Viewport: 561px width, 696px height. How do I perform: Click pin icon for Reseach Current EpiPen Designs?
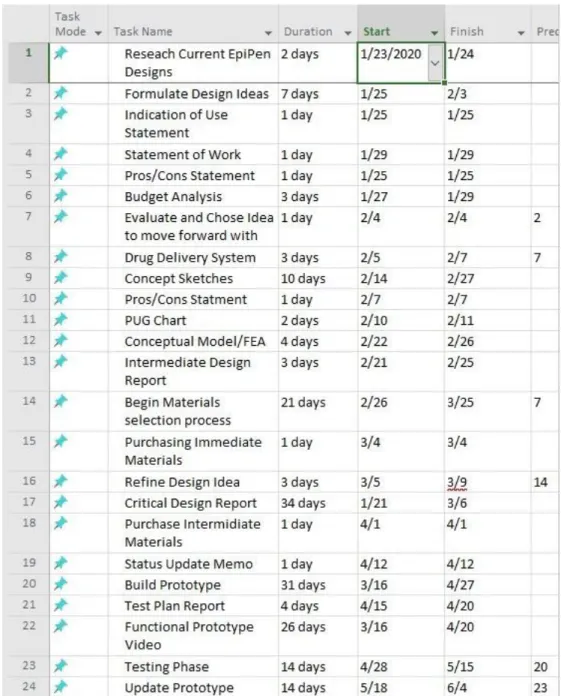coord(60,53)
